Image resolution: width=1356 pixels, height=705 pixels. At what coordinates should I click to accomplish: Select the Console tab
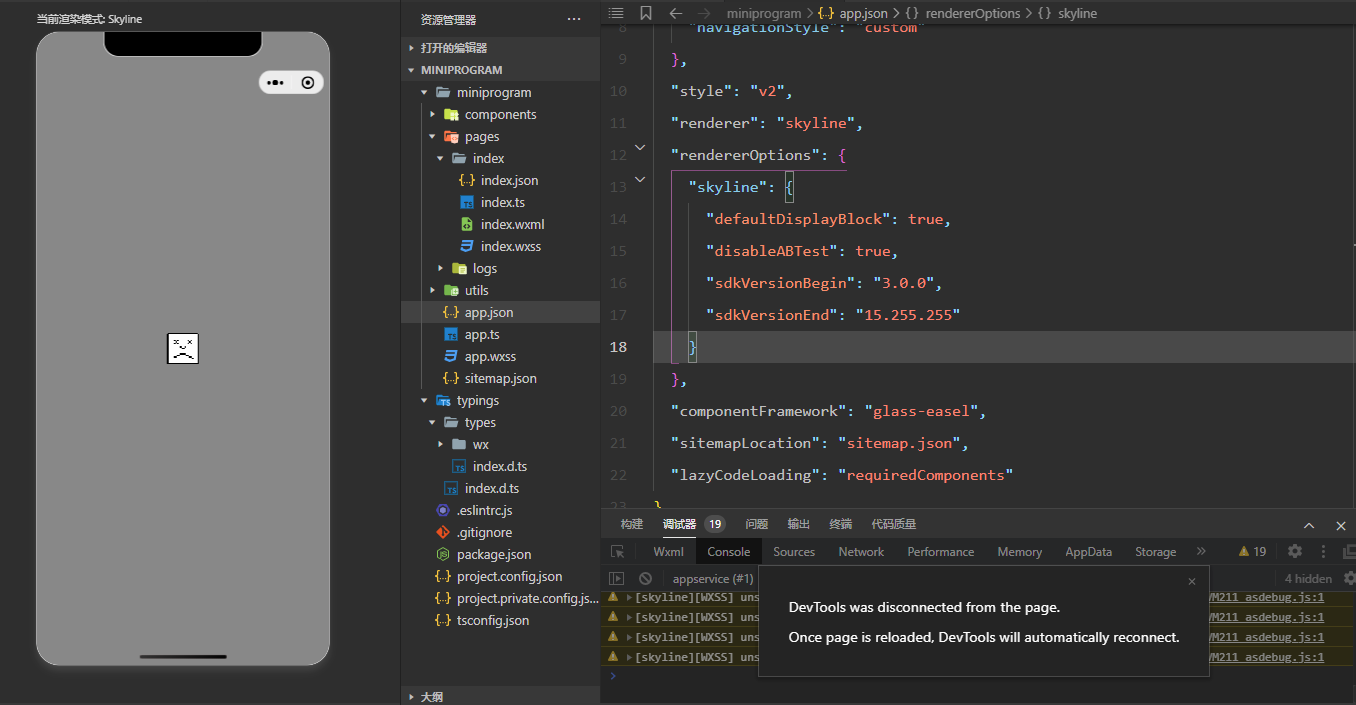click(729, 552)
